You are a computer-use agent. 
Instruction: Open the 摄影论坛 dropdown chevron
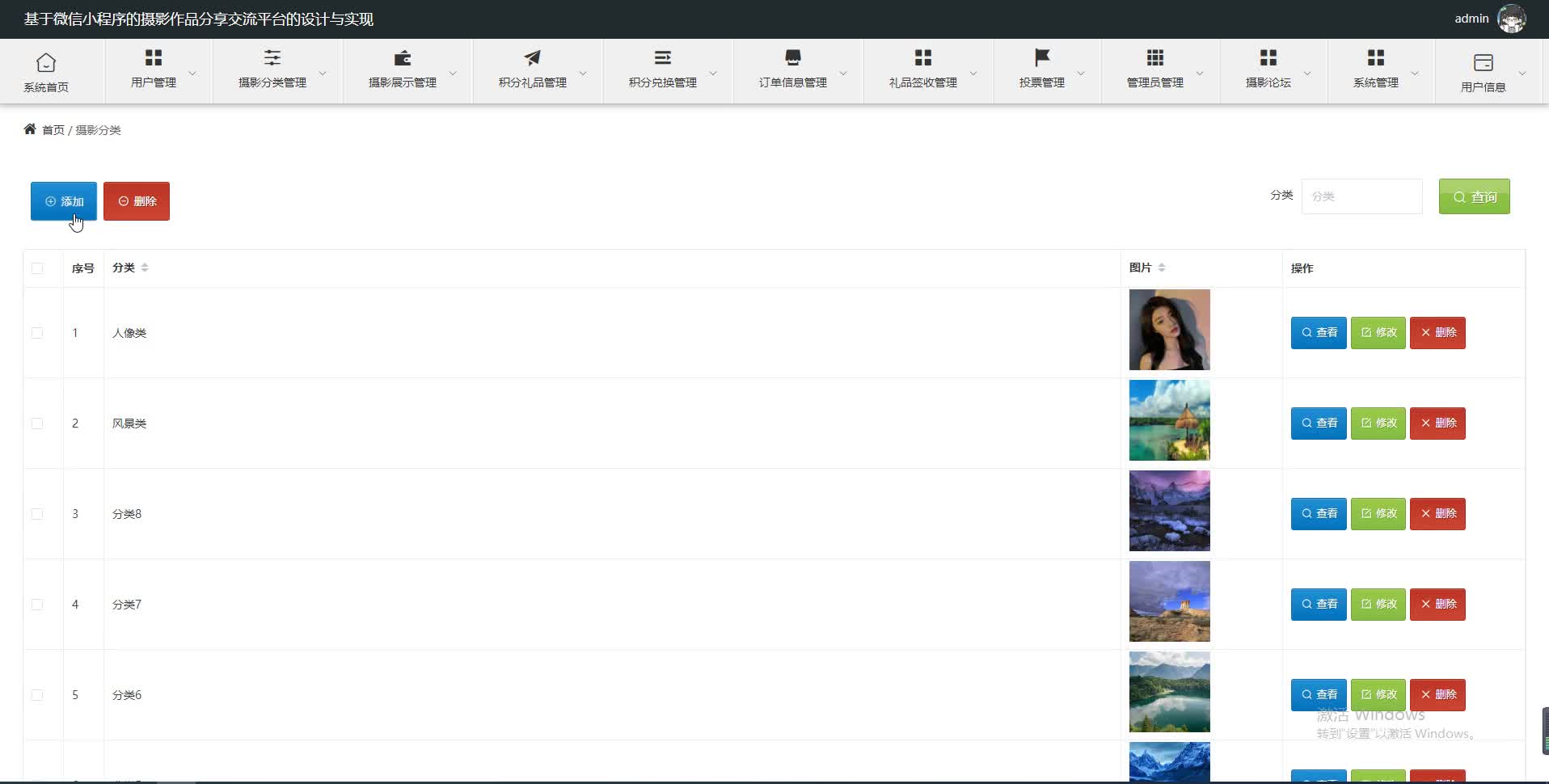[x=1307, y=73]
